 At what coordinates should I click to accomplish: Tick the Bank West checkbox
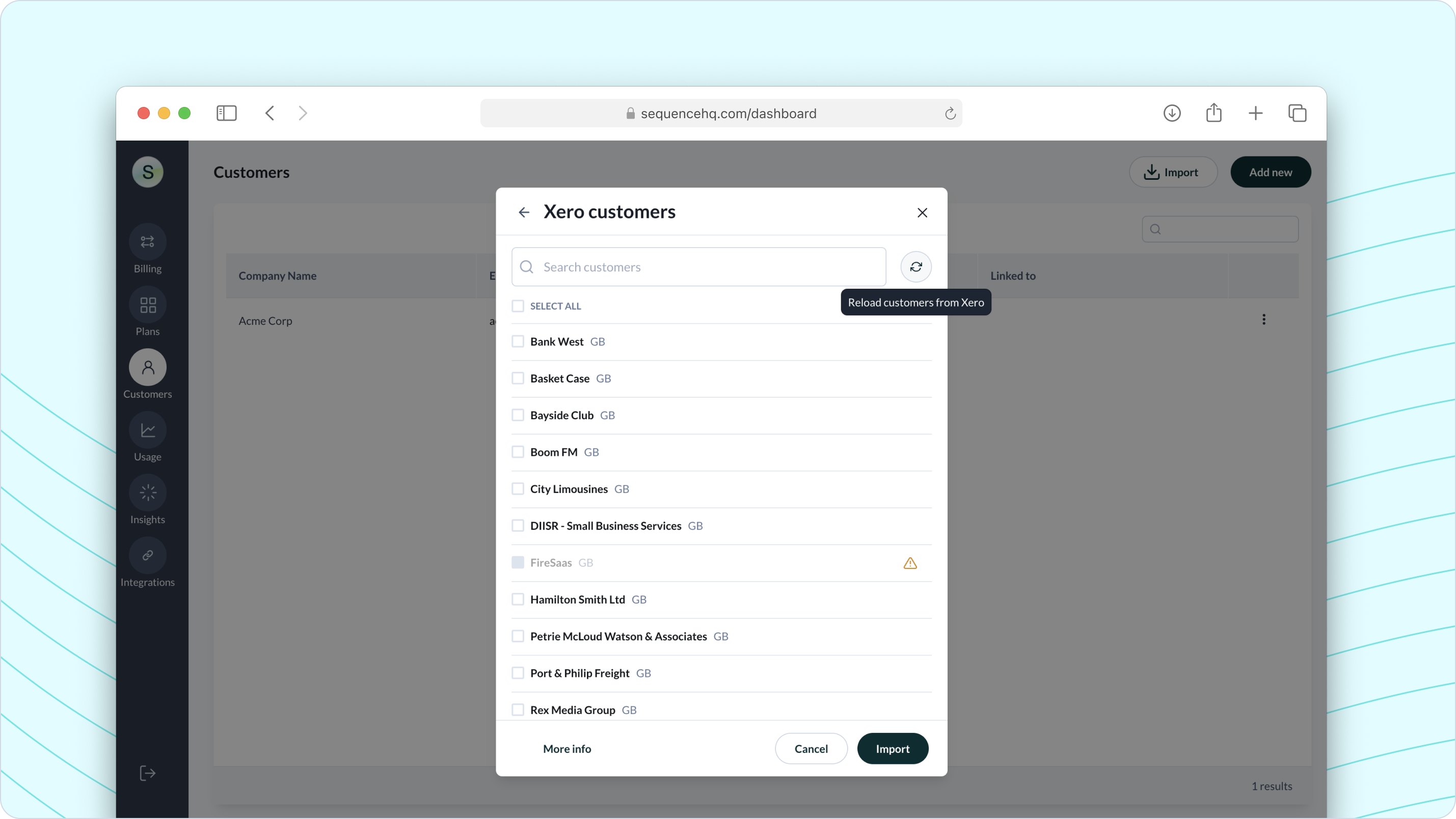tap(518, 341)
